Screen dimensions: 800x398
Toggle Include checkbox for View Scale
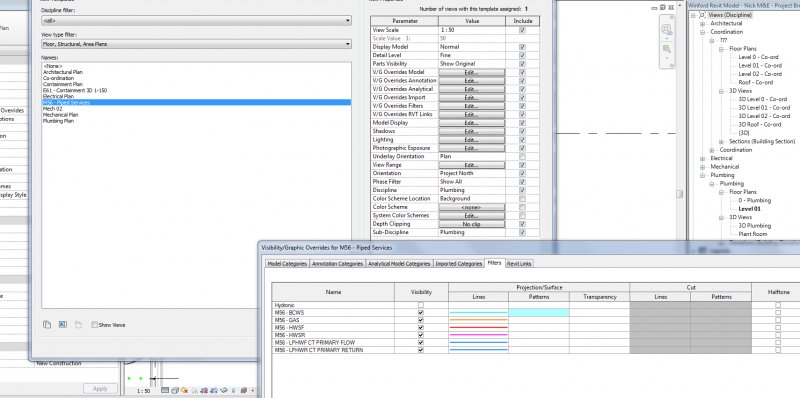click(522, 30)
